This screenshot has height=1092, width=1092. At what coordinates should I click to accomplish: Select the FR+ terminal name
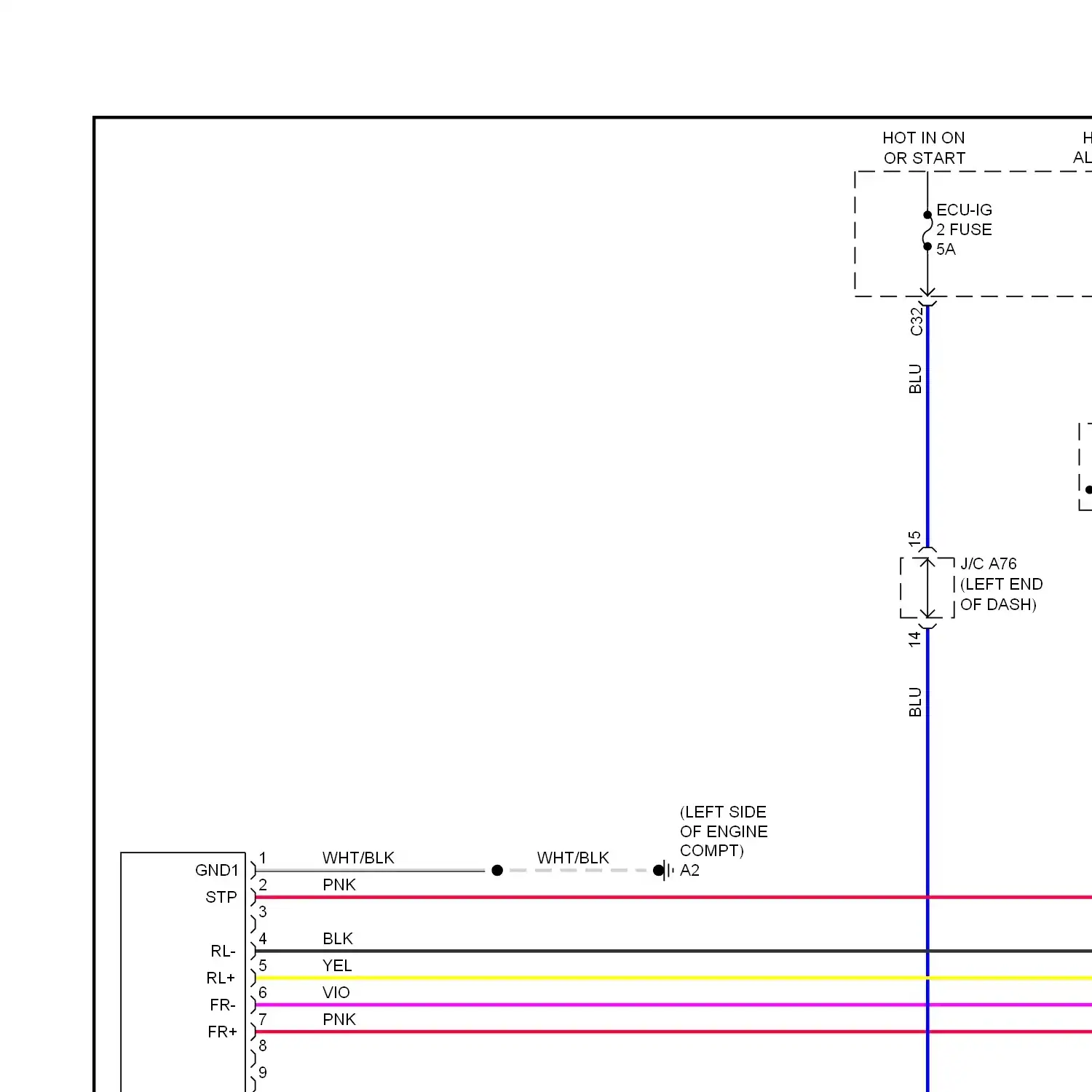(222, 1032)
